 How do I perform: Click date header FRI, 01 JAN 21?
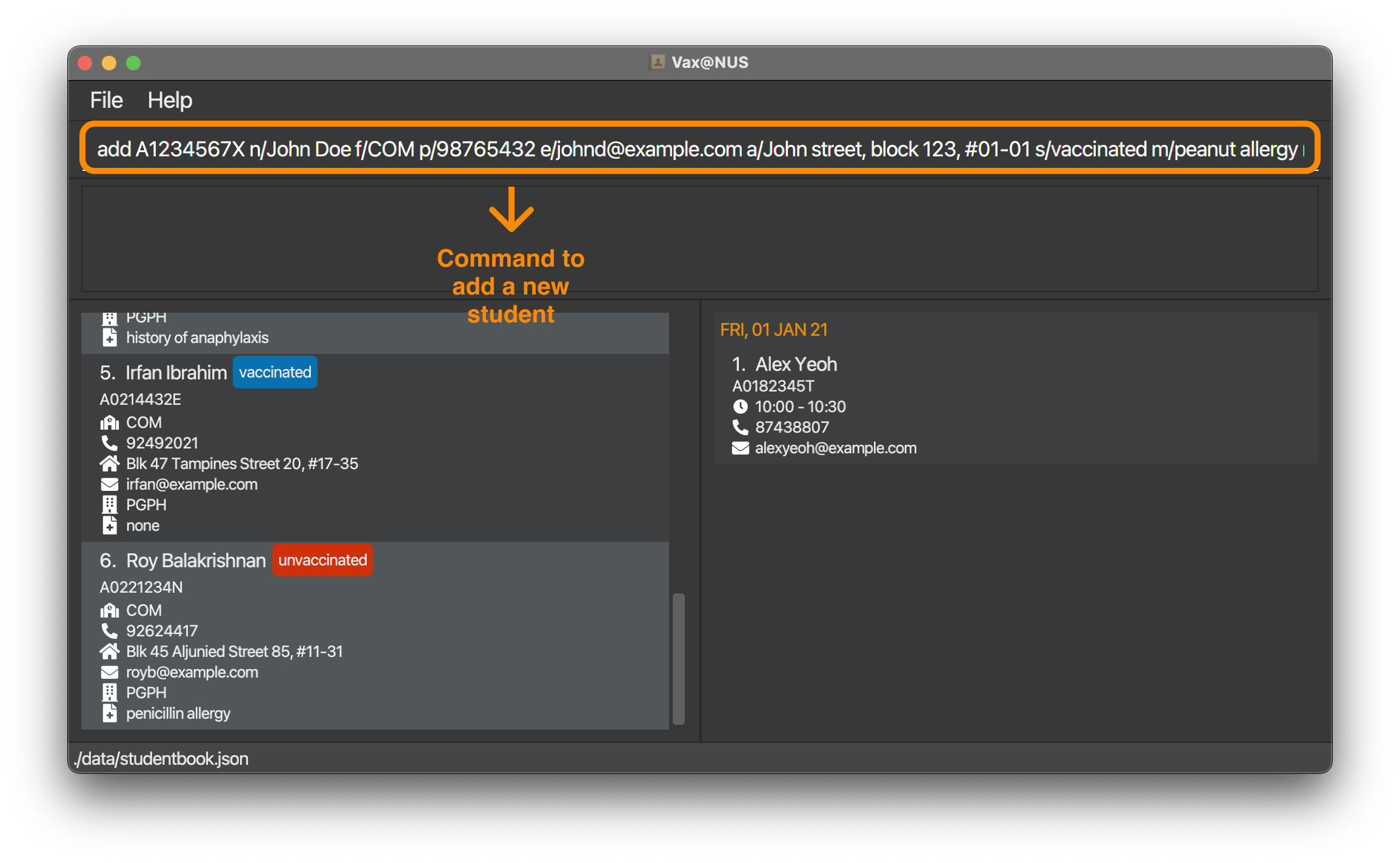click(774, 330)
